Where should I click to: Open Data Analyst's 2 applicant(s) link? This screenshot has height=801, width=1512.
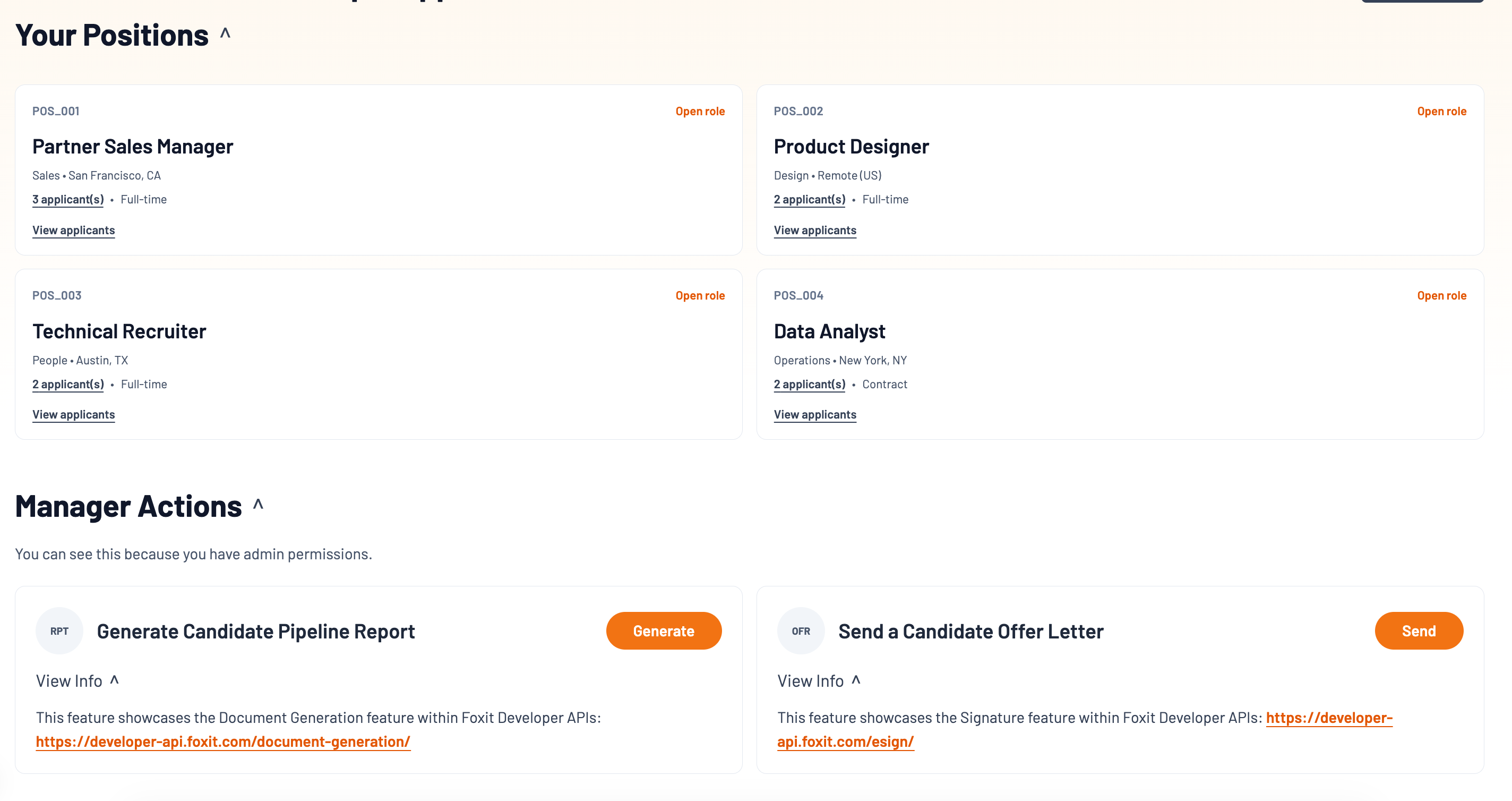tap(810, 384)
